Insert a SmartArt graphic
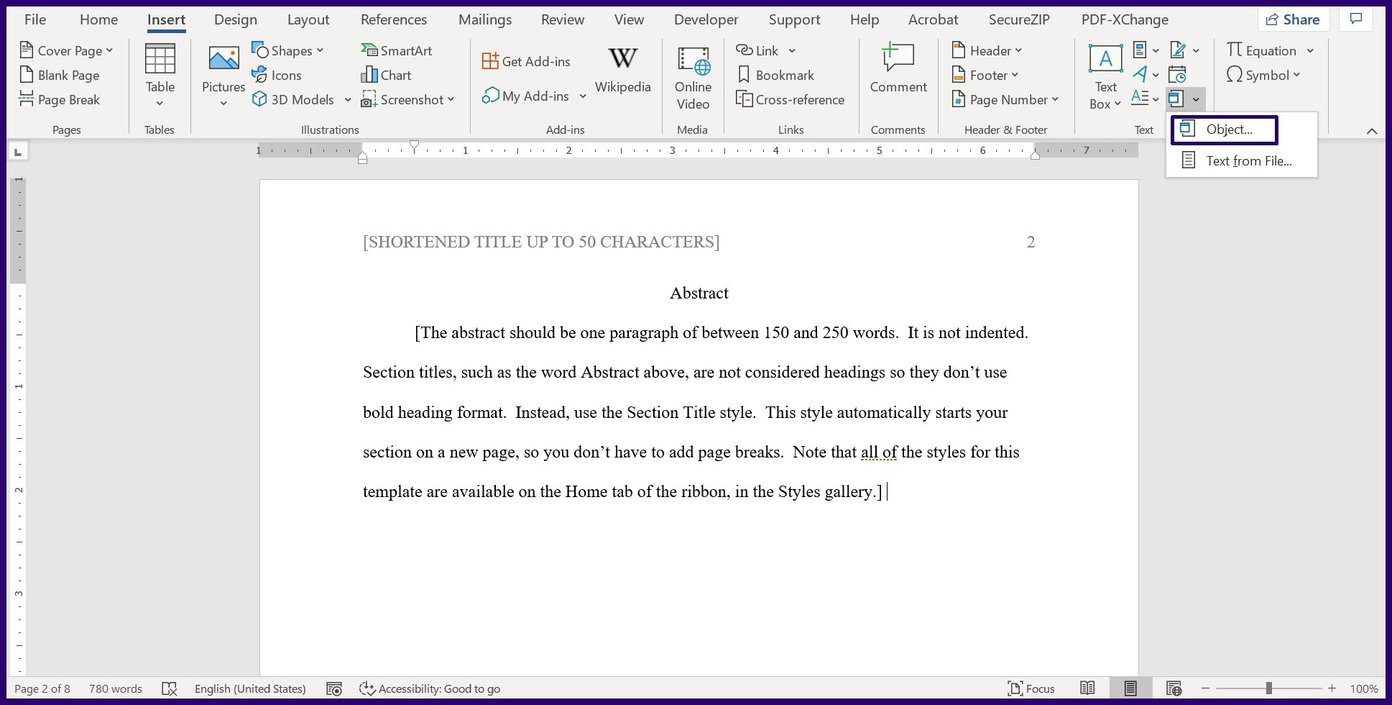 pos(396,50)
